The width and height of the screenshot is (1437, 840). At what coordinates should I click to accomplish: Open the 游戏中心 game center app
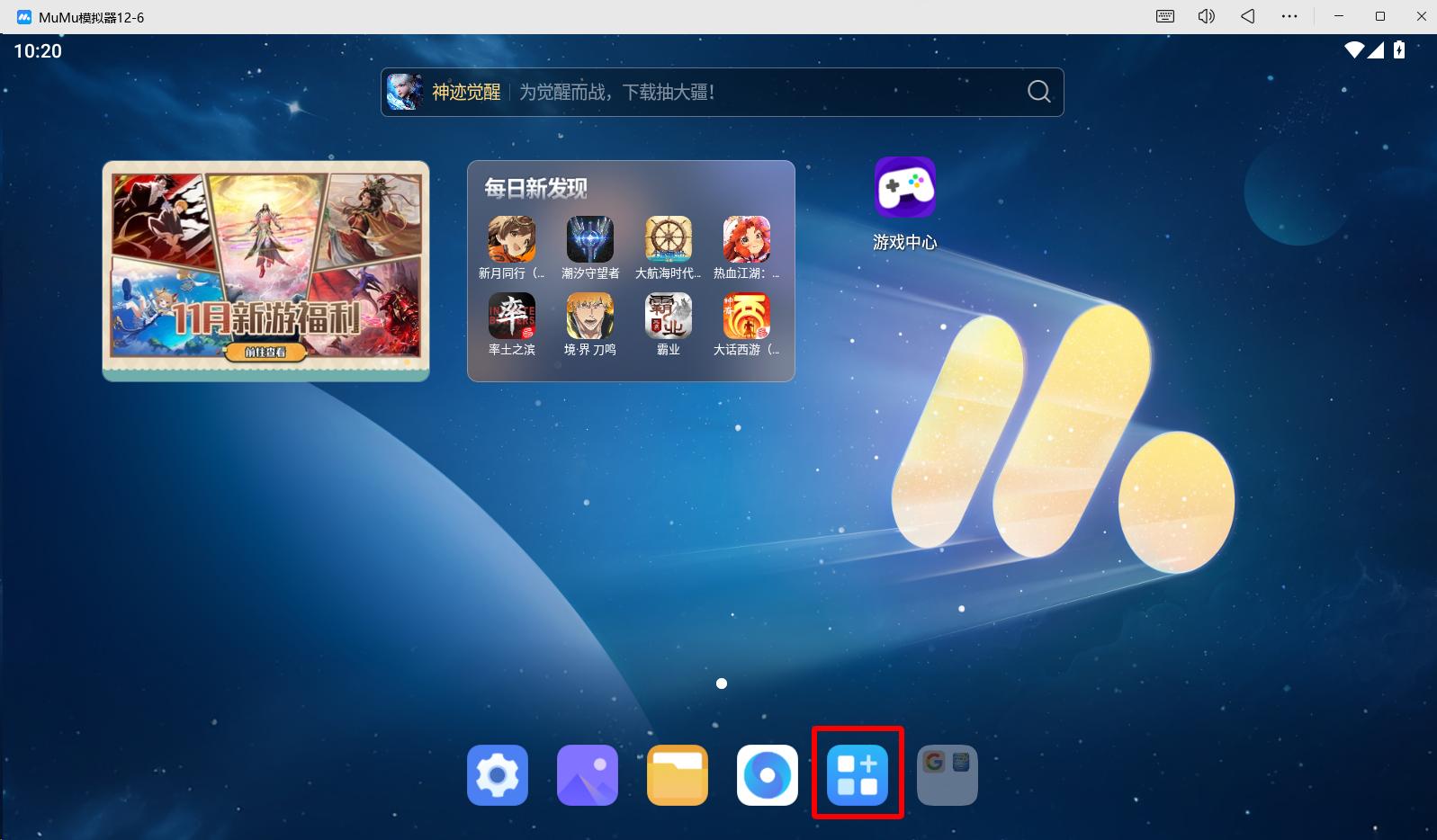point(904,188)
